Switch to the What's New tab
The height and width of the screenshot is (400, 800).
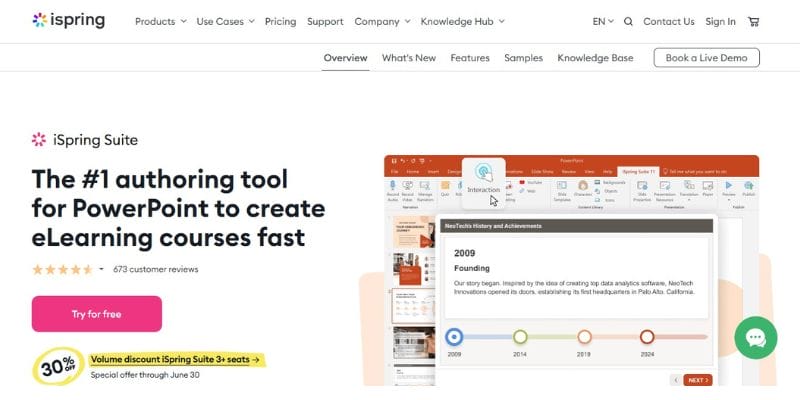point(409,58)
